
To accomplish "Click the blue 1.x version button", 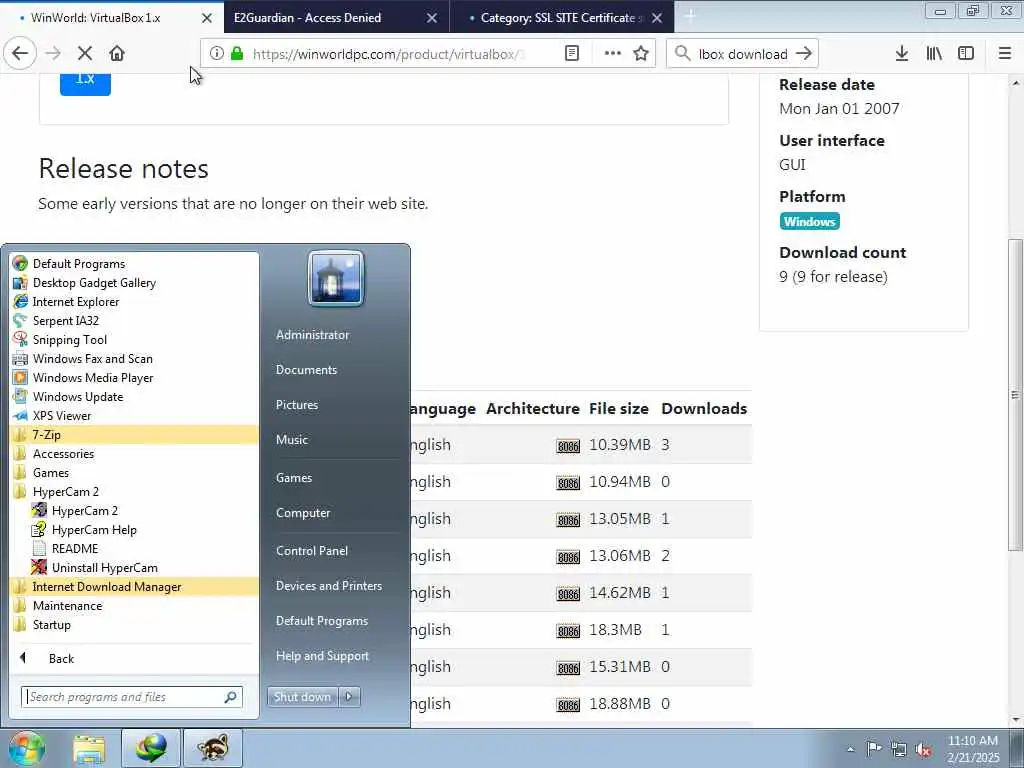I will 85,82.
